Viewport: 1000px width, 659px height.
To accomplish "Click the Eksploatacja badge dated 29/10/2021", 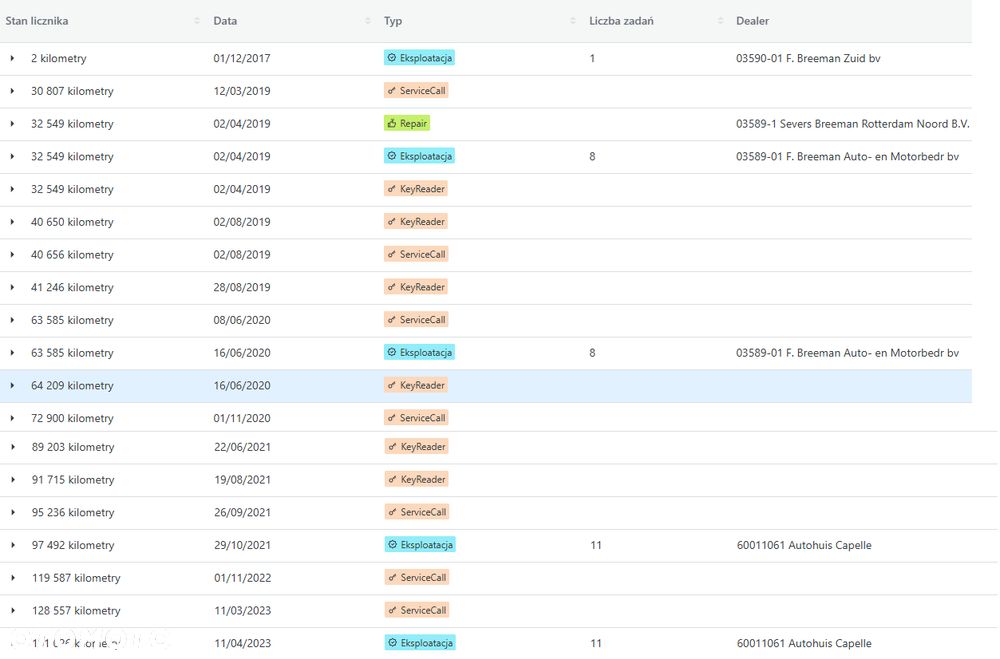I will click(x=420, y=545).
